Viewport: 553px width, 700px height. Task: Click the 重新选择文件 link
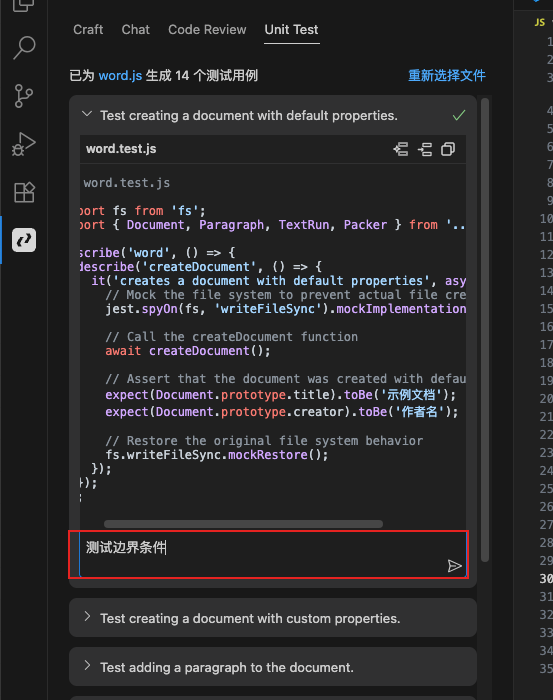(447, 75)
